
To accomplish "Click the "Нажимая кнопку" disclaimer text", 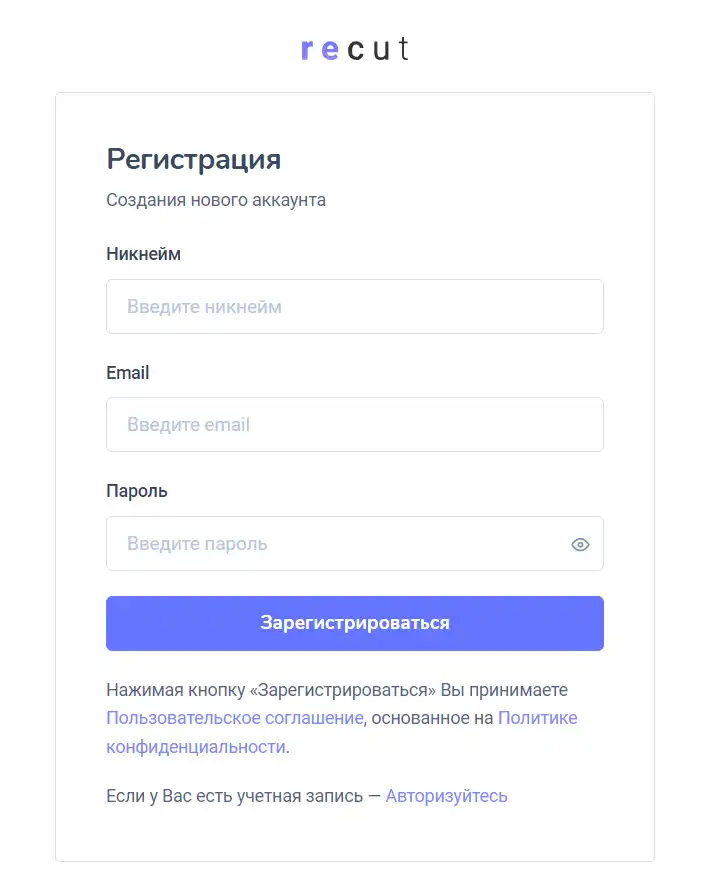I will tap(176, 690).
